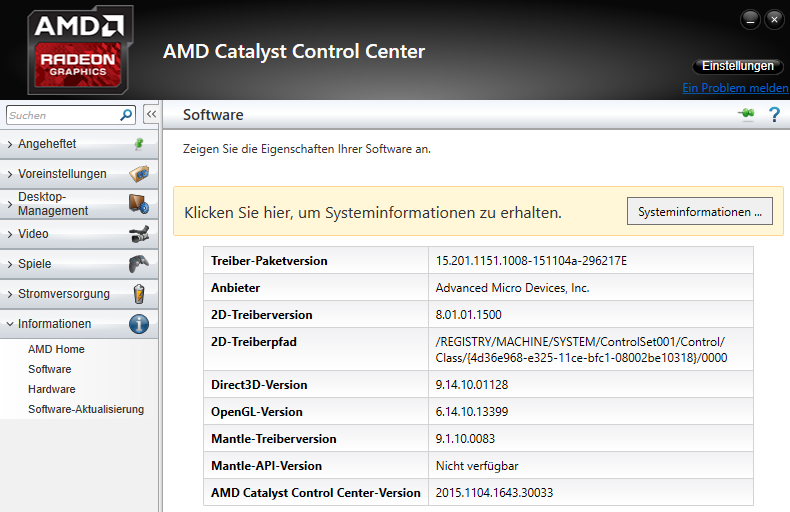The width and height of the screenshot is (790, 512).
Task: Click the Spiele gamepad icon
Action: 139,264
